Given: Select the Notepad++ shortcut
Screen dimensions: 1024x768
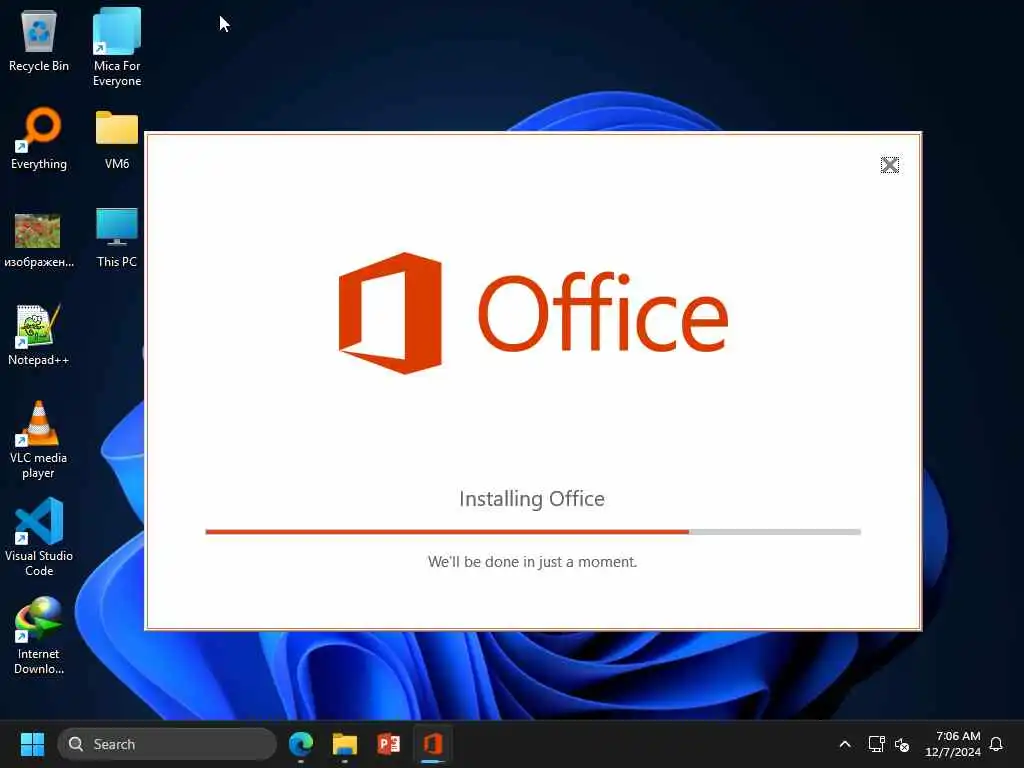Looking at the screenshot, I should tap(38, 336).
